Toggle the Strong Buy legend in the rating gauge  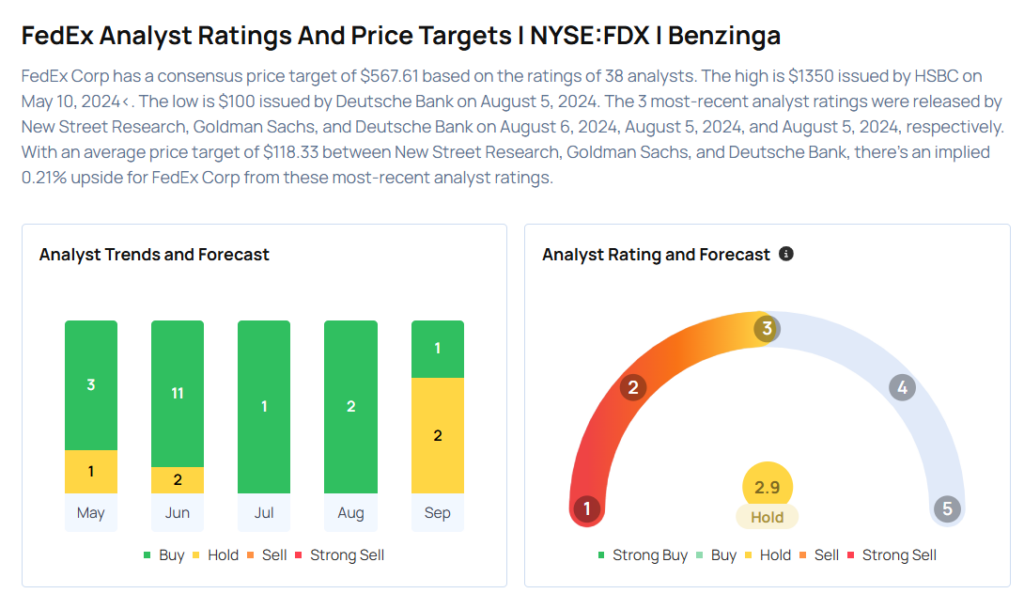click(x=643, y=555)
